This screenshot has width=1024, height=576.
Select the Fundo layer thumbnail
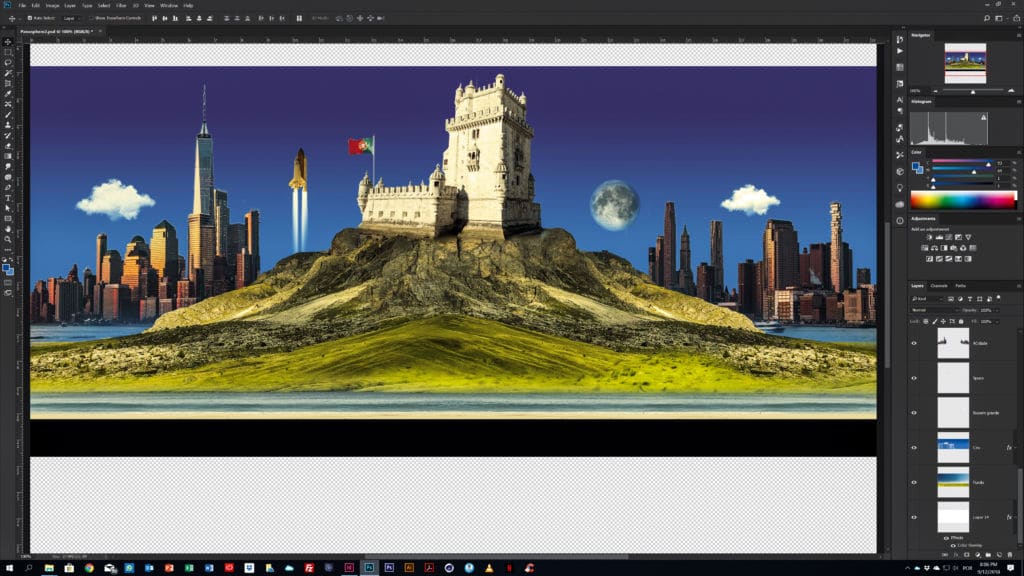953,483
